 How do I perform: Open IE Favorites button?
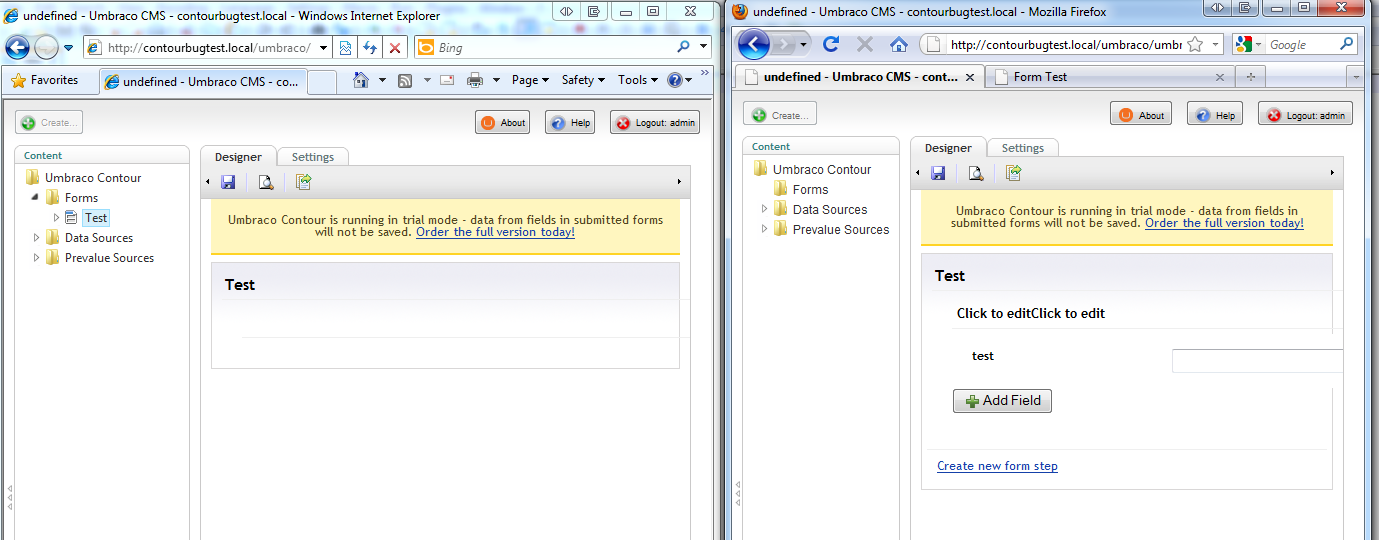[45, 80]
